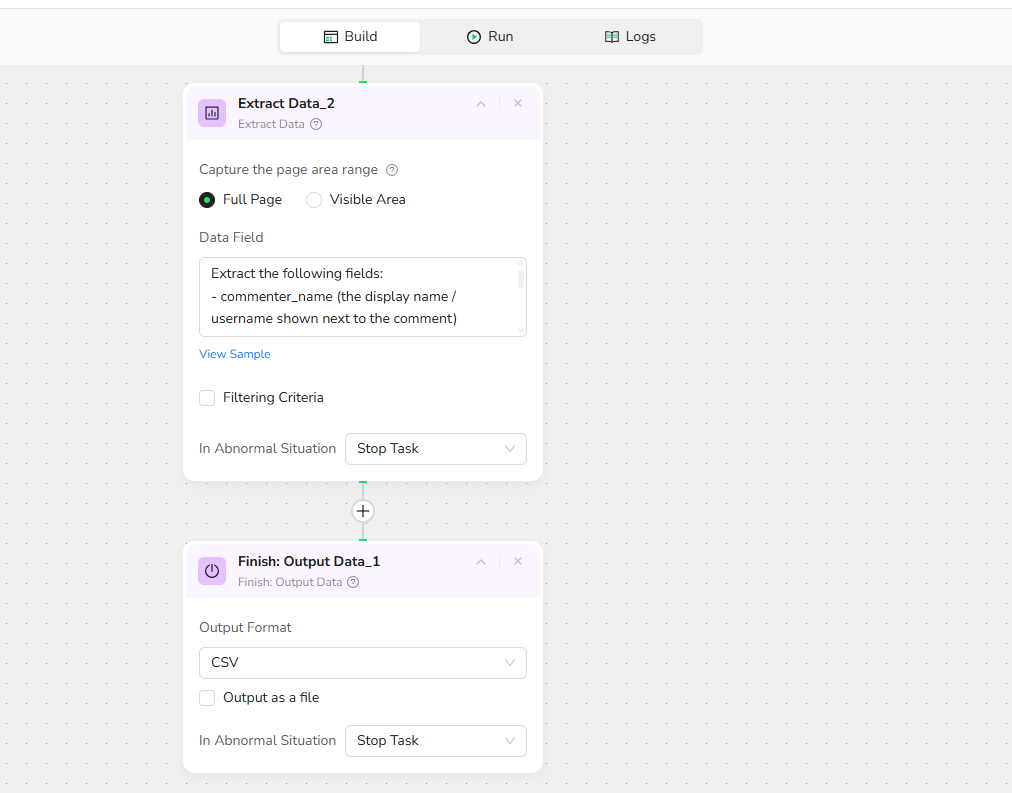The width and height of the screenshot is (1012, 793).
Task: Select the Full Page radio option
Action: pos(208,200)
